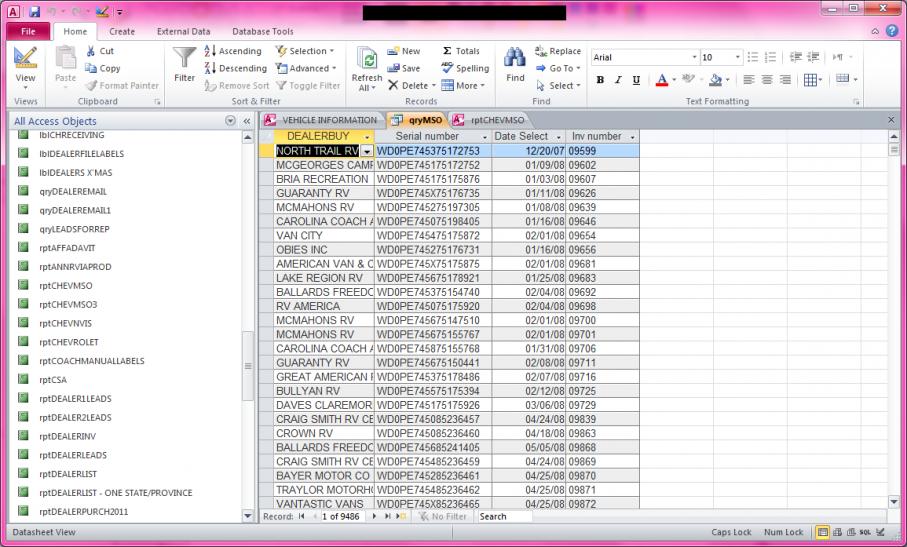The width and height of the screenshot is (907, 547).
Task: Open Selection filter dropdown
Action: pyautogui.click(x=305, y=51)
